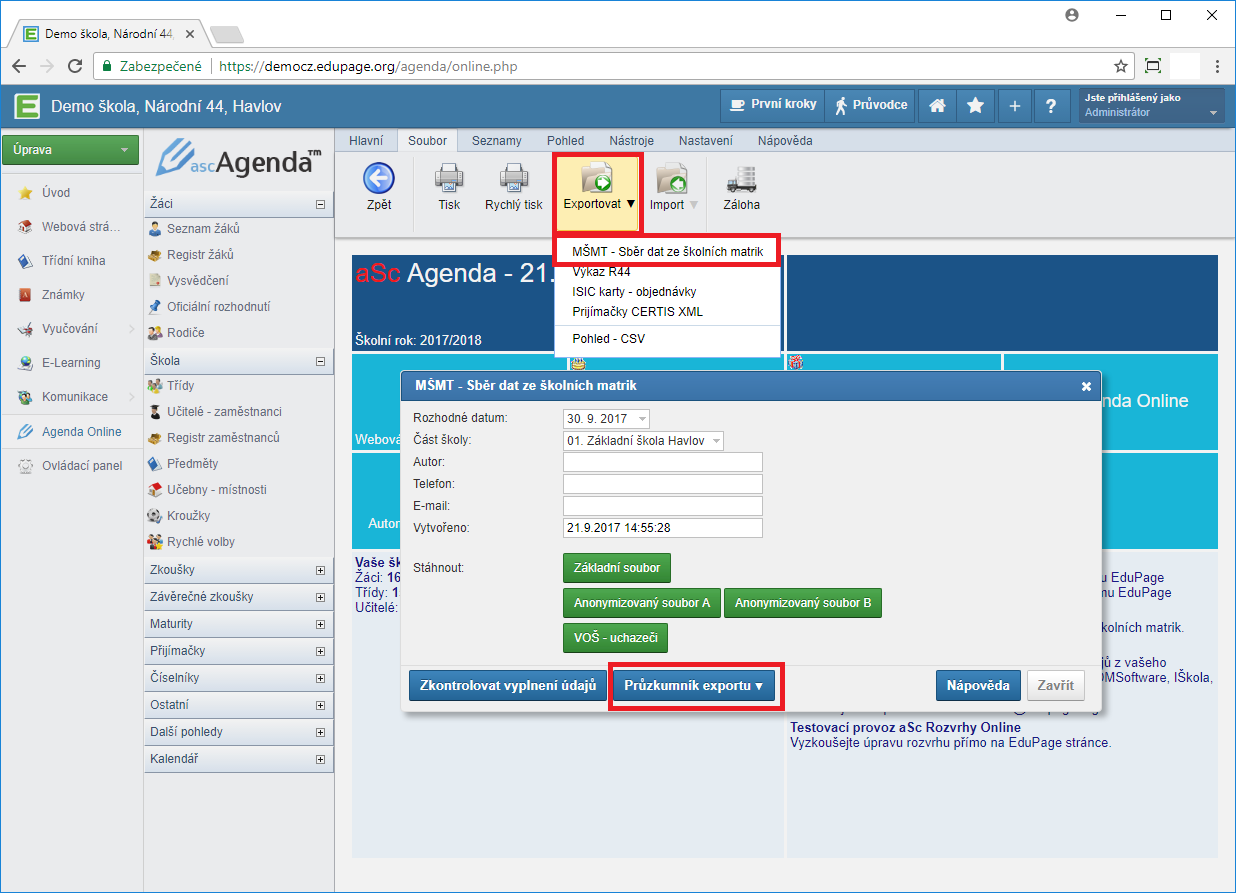Open Ovládací panel in sidebar
Screen dimensions: 1236x893
click(82, 466)
